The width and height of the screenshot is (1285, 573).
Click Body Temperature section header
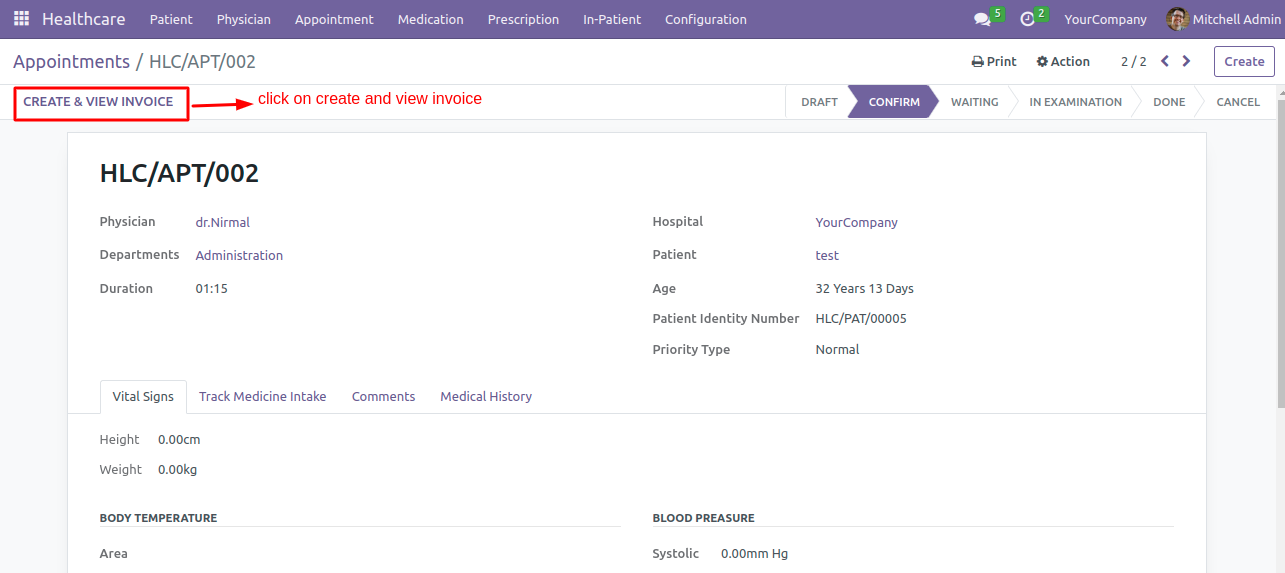click(x=158, y=518)
